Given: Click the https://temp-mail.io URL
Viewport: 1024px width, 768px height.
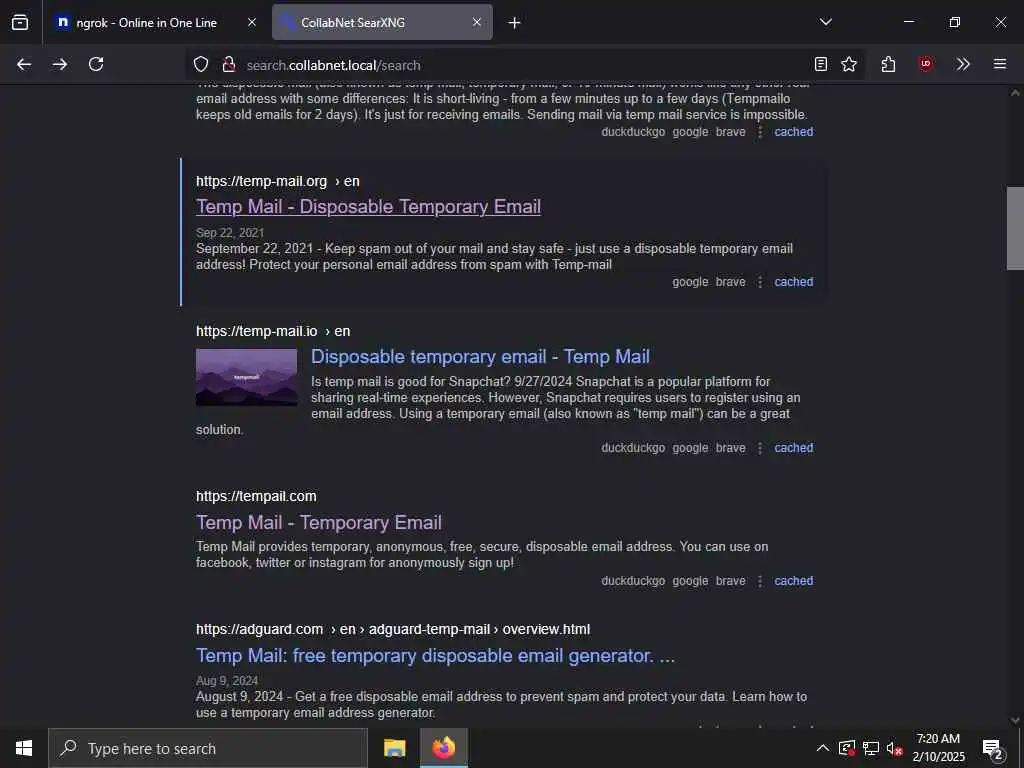Looking at the screenshot, I should [257, 331].
